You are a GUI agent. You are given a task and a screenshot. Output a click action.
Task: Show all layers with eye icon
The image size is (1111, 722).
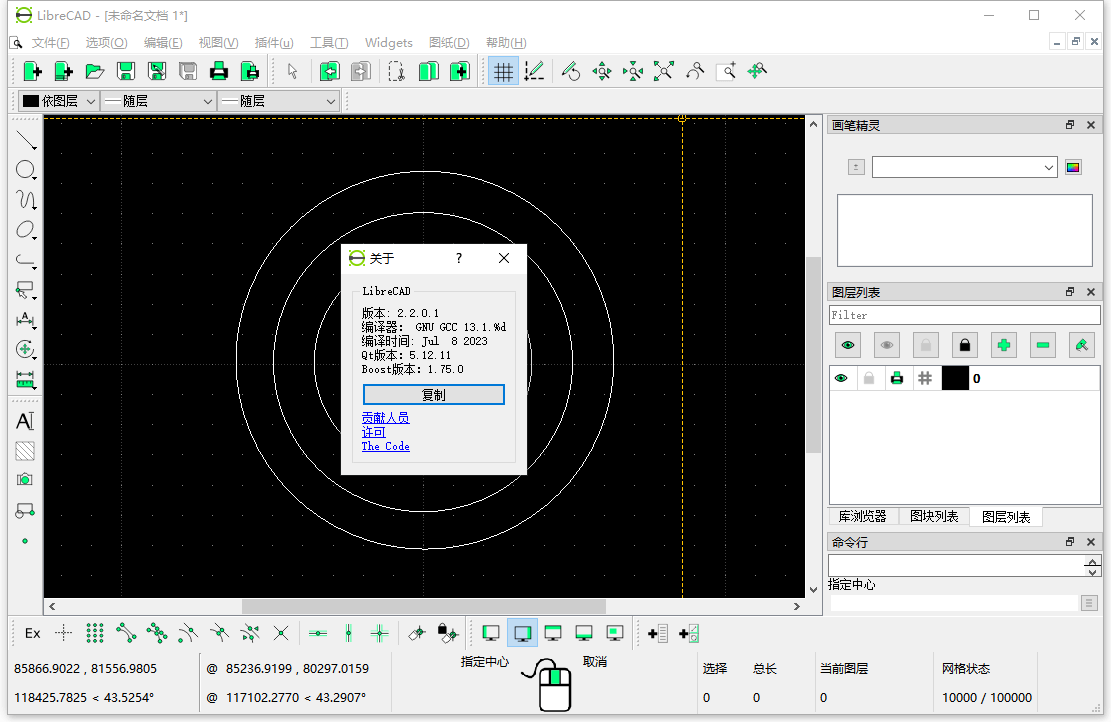[848, 346]
